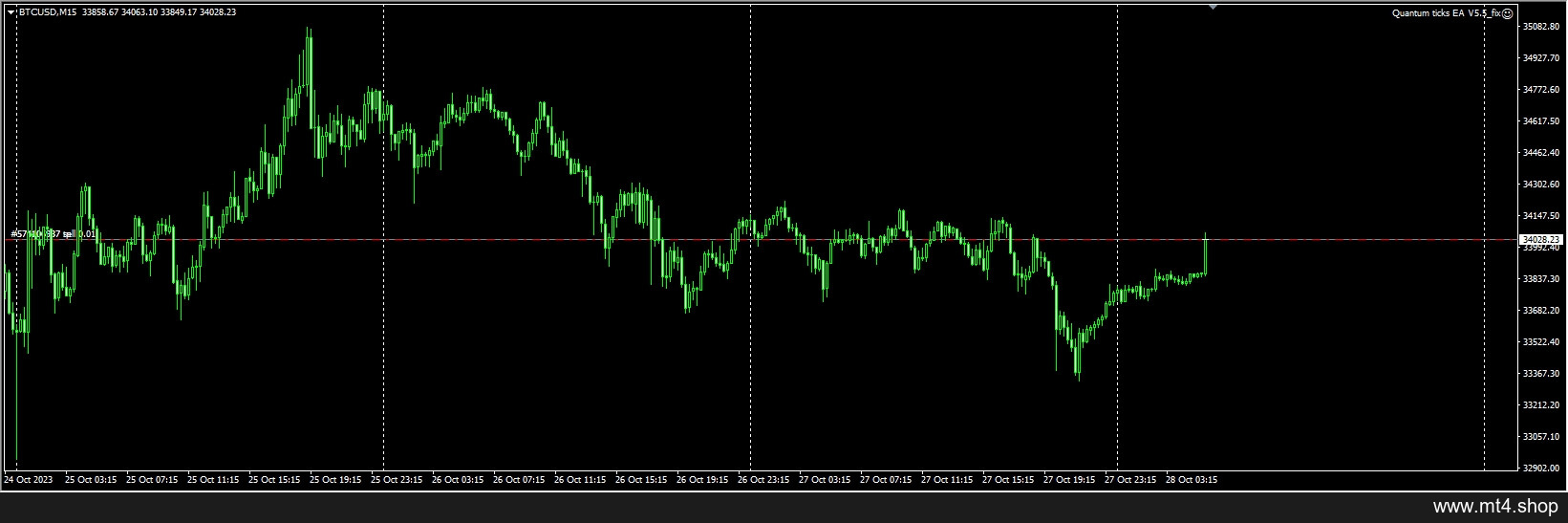Click the 34302.60 price scale label
The width and height of the screenshot is (1568, 523).
[1541, 185]
